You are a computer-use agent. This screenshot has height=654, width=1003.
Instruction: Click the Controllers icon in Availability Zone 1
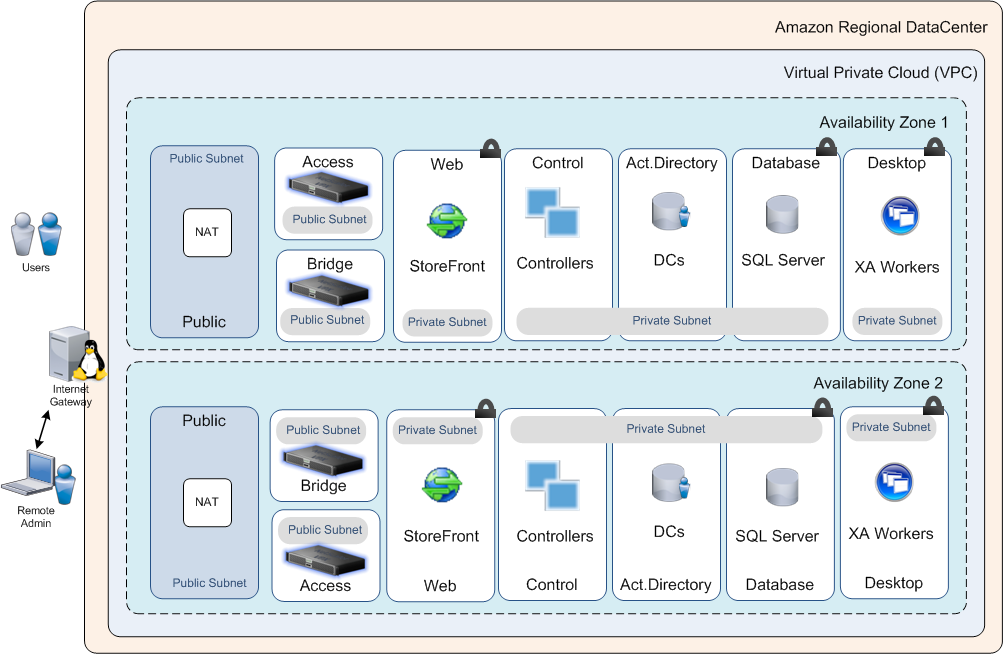point(552,212)
